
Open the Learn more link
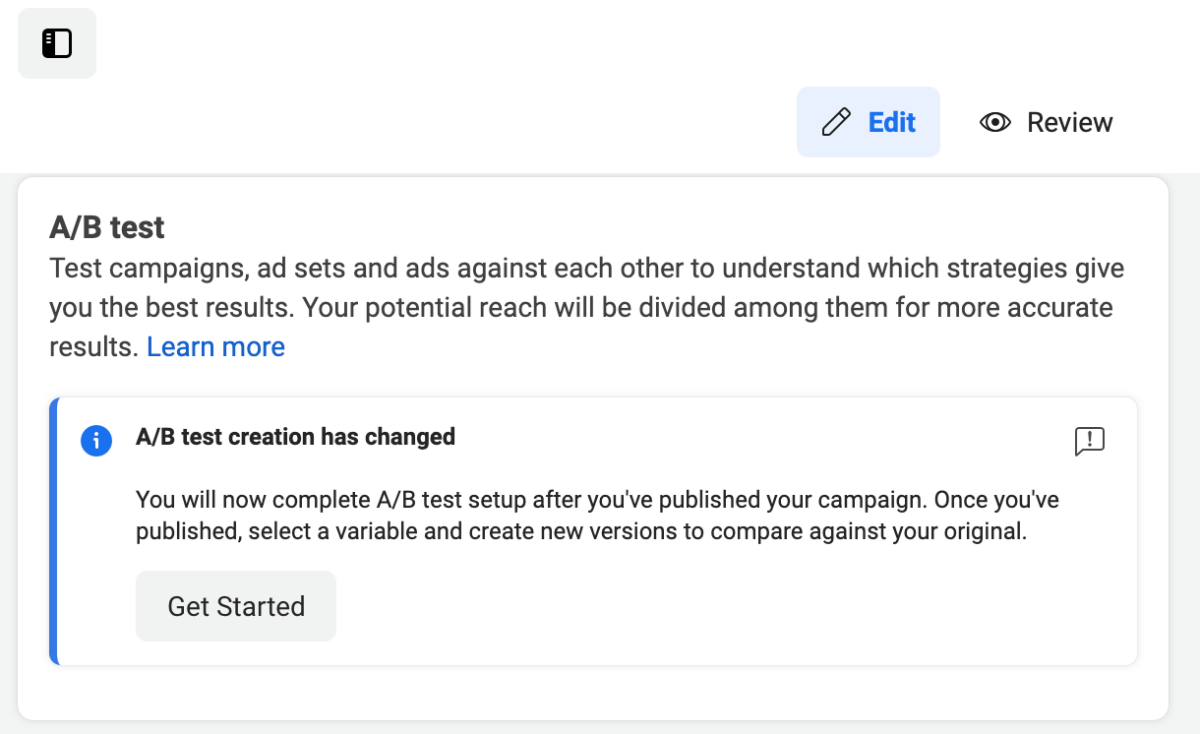click(x=215, y=346)
